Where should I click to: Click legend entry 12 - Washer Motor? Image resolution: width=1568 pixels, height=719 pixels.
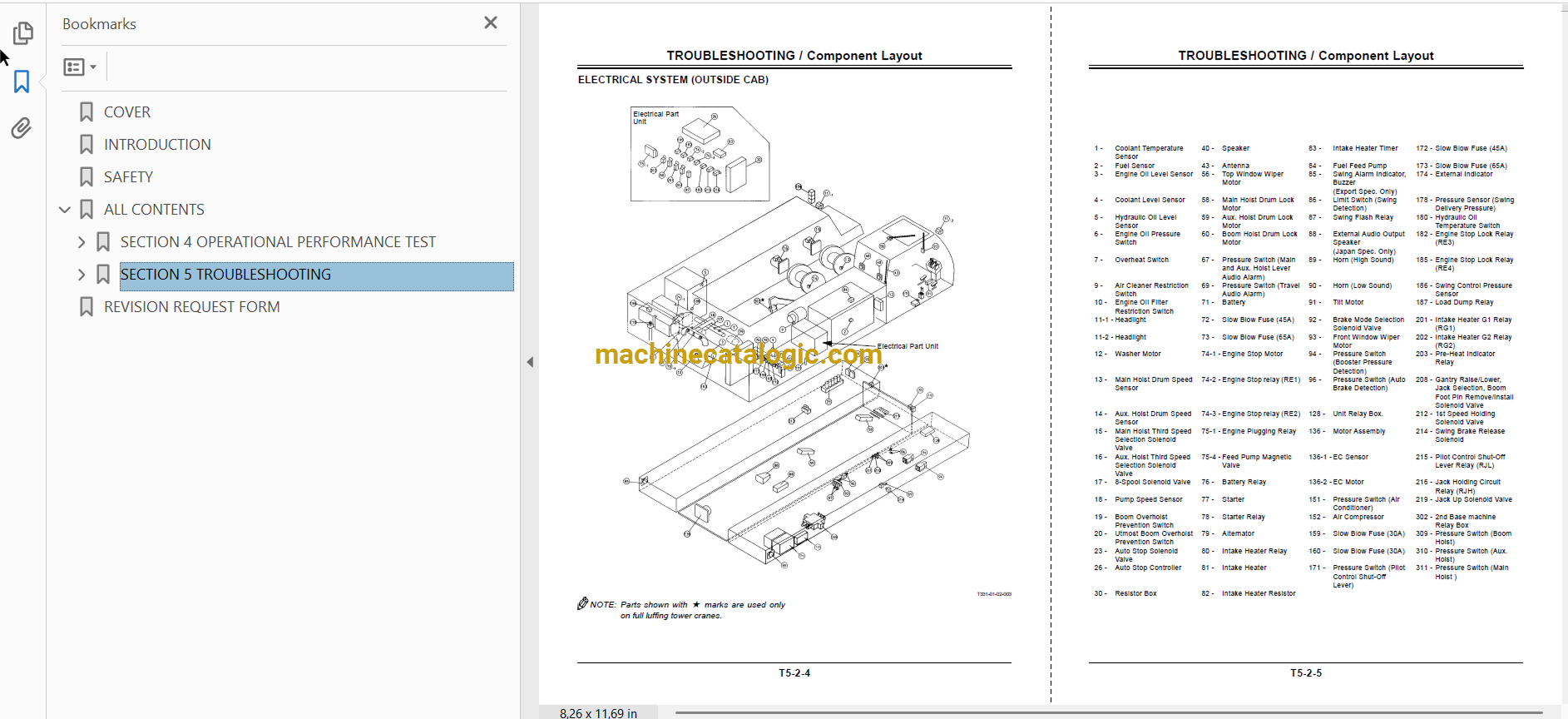tap(1127, 354)
